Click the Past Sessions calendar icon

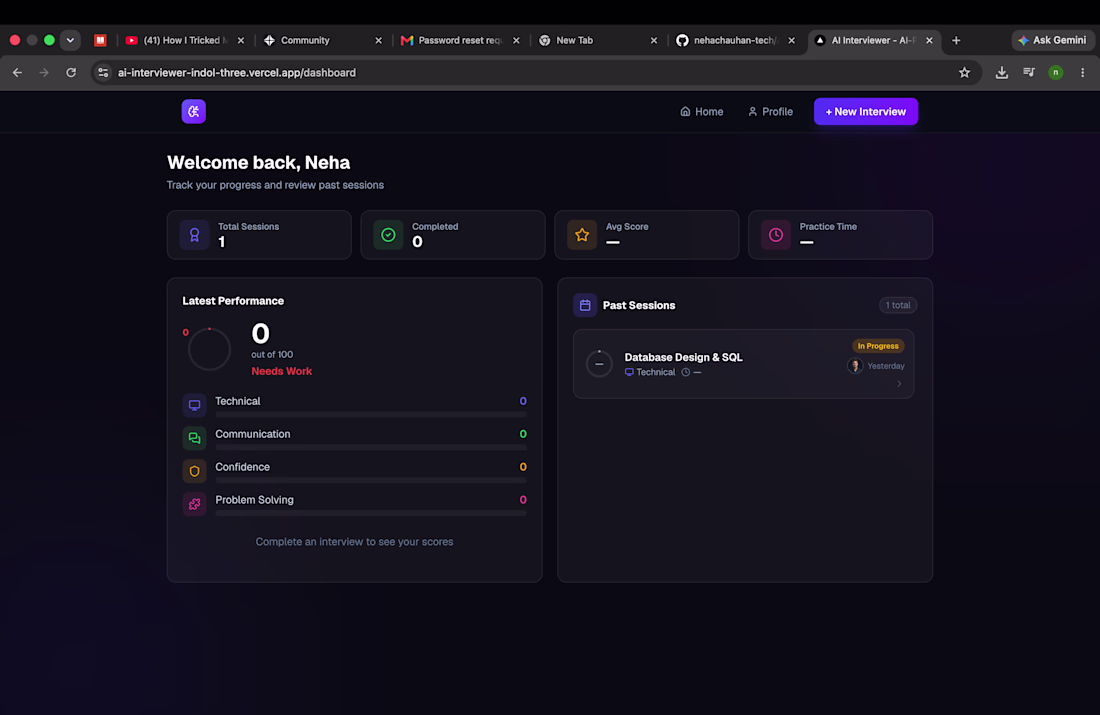(x=585, y=305)
